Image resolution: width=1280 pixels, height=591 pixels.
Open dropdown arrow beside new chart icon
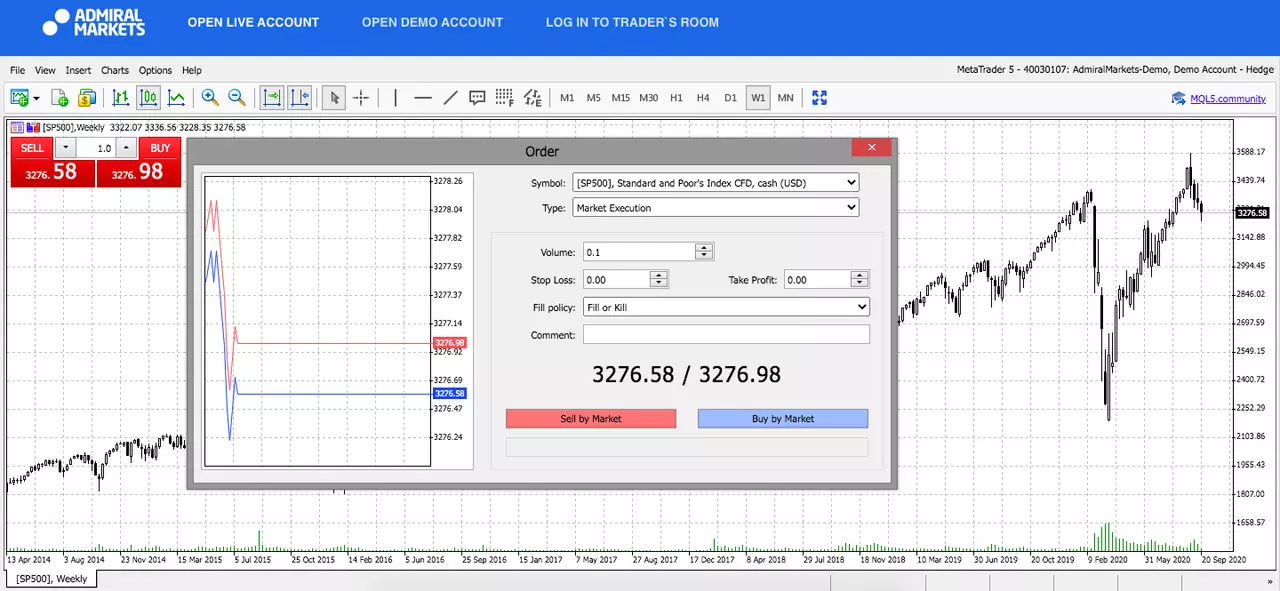point(36,98)
